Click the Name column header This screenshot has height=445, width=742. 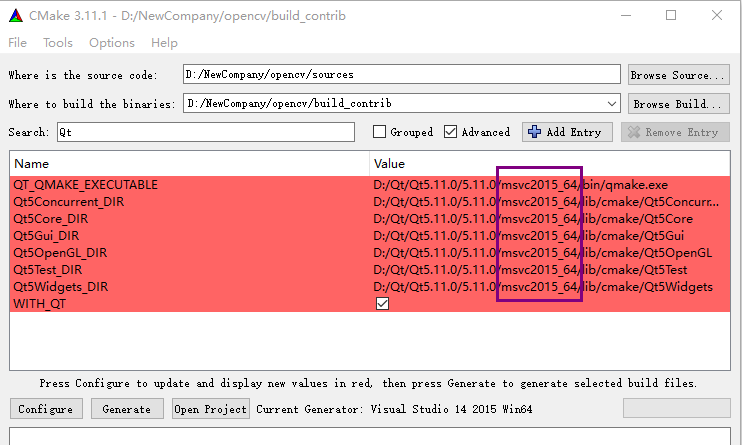pyautogui.click(x=189, y=163)
